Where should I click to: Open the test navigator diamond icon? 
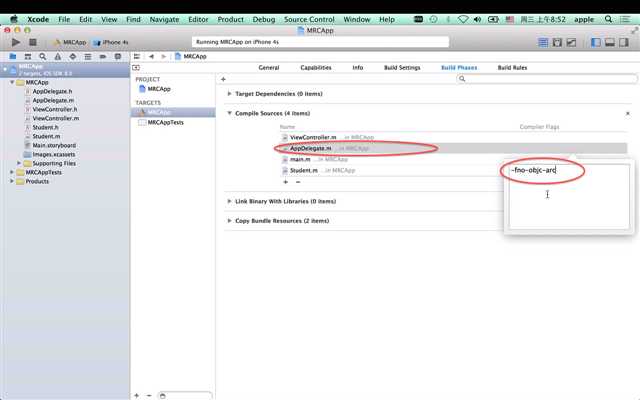click(x=73, y=56)
